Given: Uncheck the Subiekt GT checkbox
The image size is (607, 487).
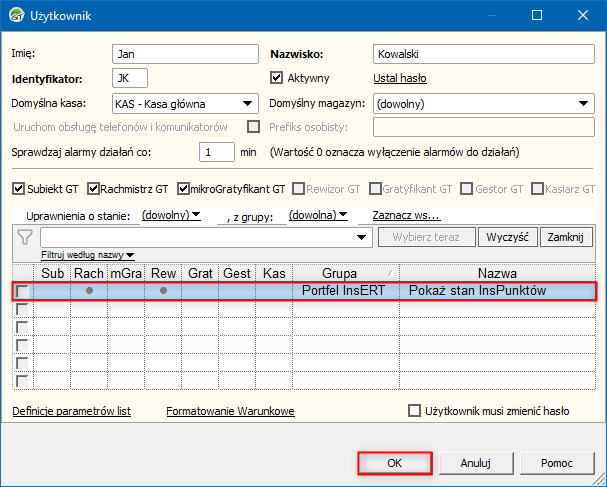Looking at the screenshot, I should tap(18, 188).
